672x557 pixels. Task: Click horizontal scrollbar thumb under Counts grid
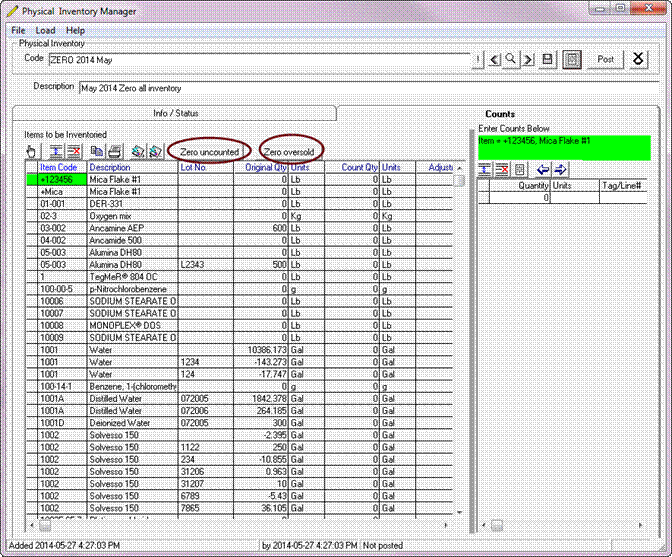tap(497, 525)
